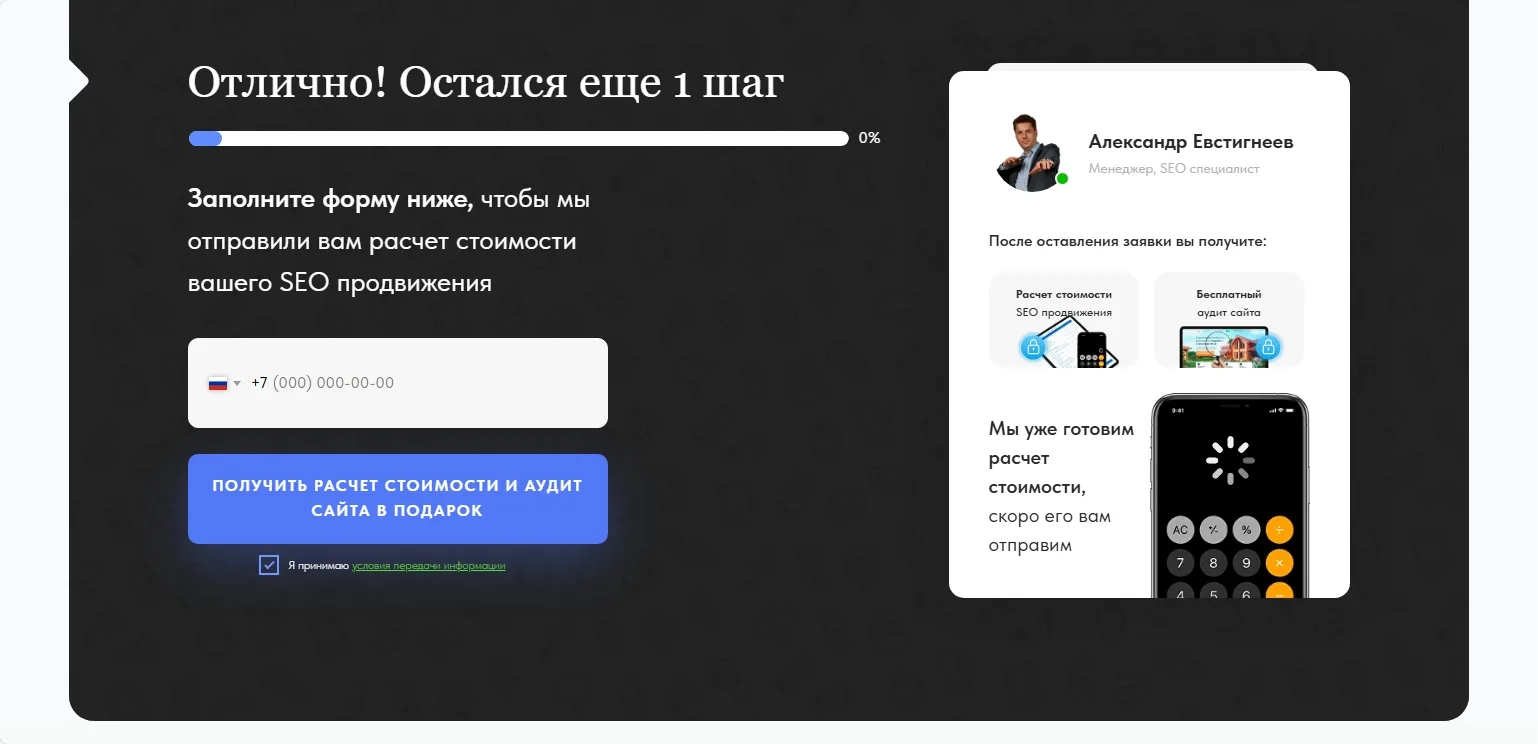The width and height of the screenshot is (1538, 744).
Task: Tap the 9 key on the calculator
Action: point(1246,562)
